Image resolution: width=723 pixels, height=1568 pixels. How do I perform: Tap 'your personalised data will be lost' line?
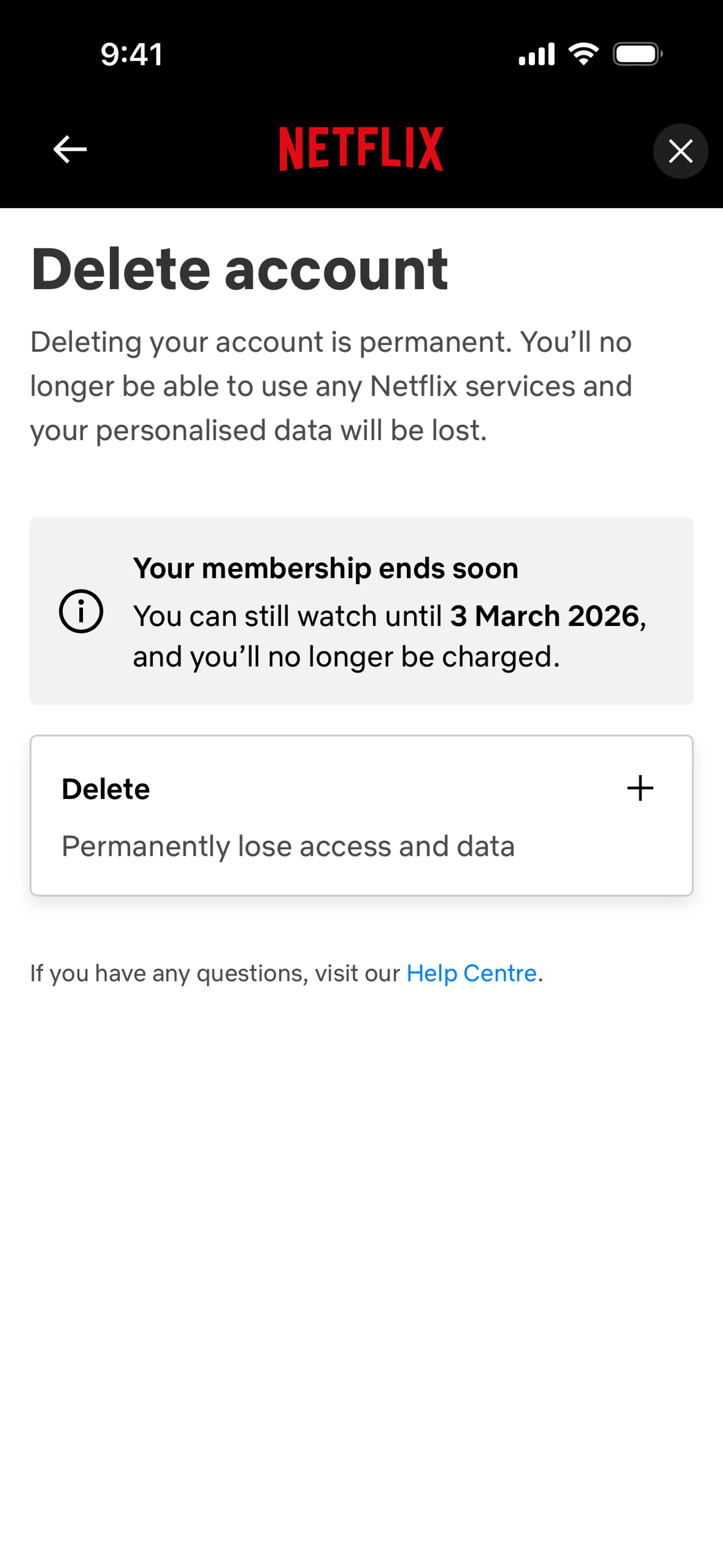[x=259, y=430]
